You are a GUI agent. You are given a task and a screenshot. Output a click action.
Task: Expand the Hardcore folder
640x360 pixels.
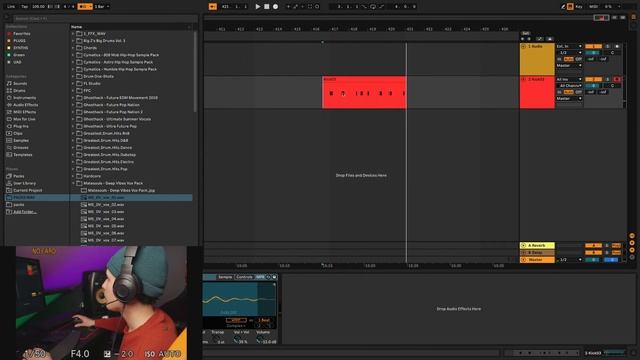coord(73,176)
